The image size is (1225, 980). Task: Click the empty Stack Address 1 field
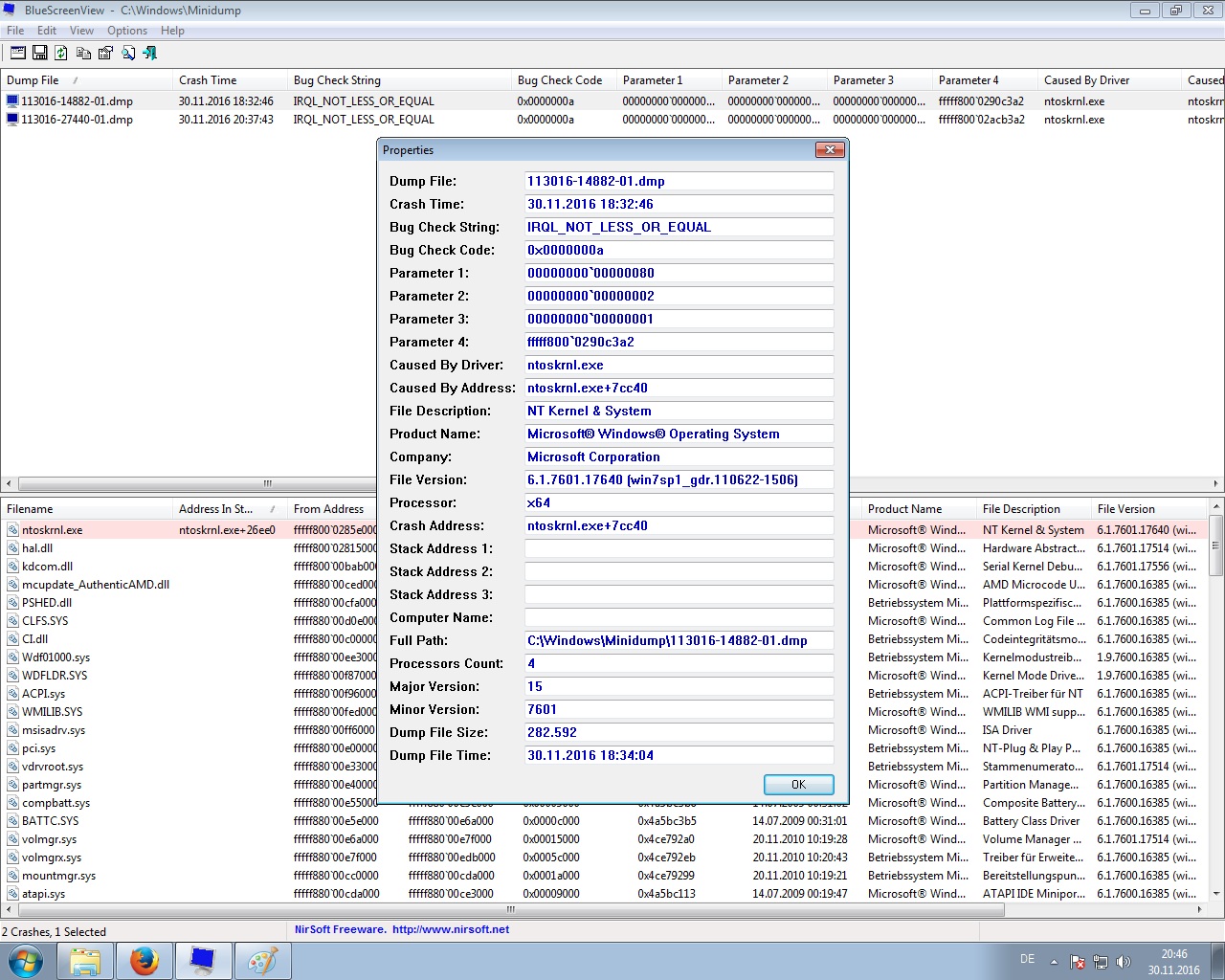coord(679,548)
